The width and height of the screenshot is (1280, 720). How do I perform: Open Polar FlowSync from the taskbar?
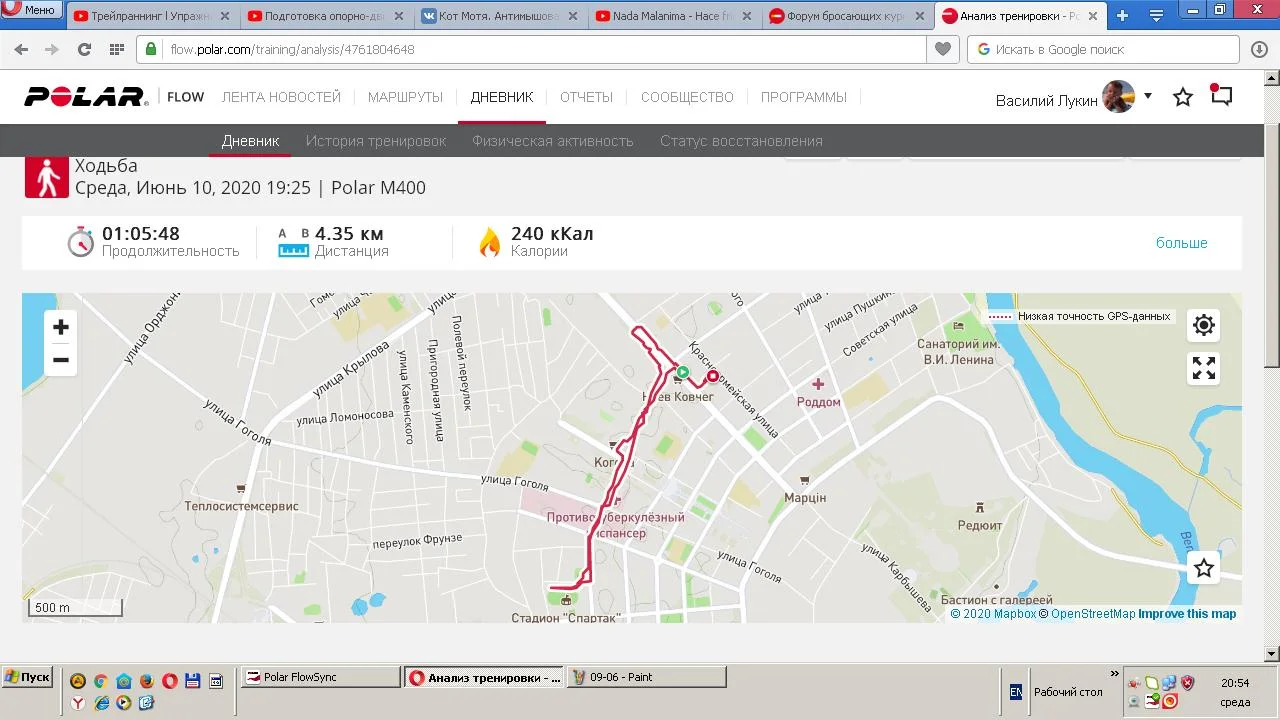tap(322, 677)
